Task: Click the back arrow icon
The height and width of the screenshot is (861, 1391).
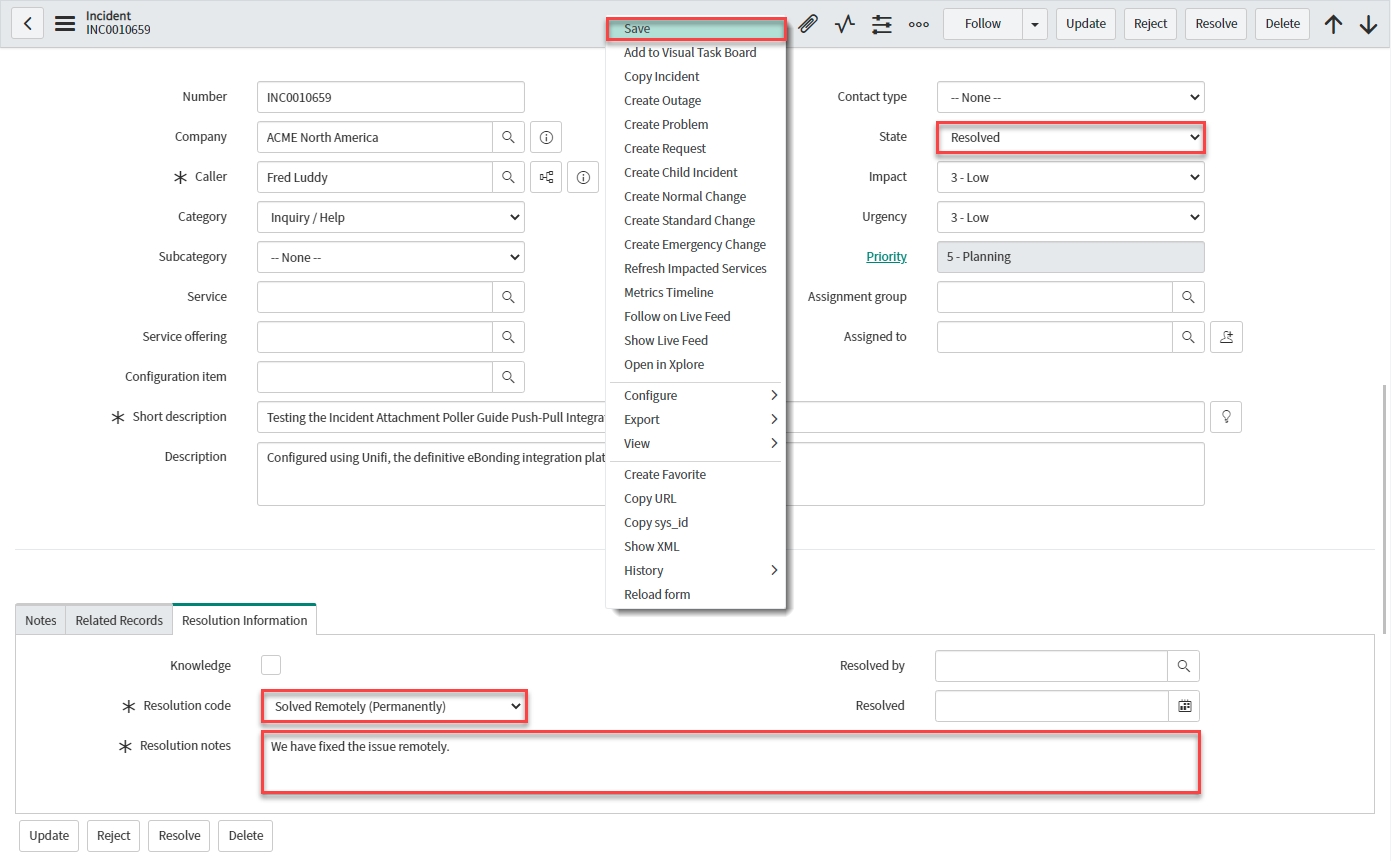Action: point(27,24)
